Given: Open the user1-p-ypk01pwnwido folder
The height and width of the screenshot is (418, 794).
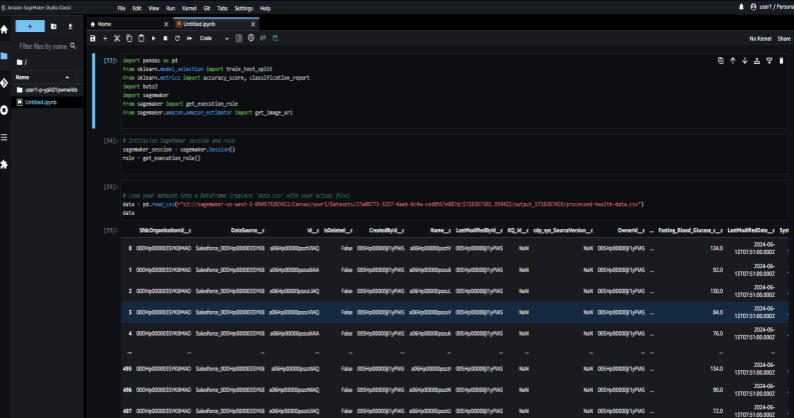Looking at the screenshot, I should click(x=47, y=90).
